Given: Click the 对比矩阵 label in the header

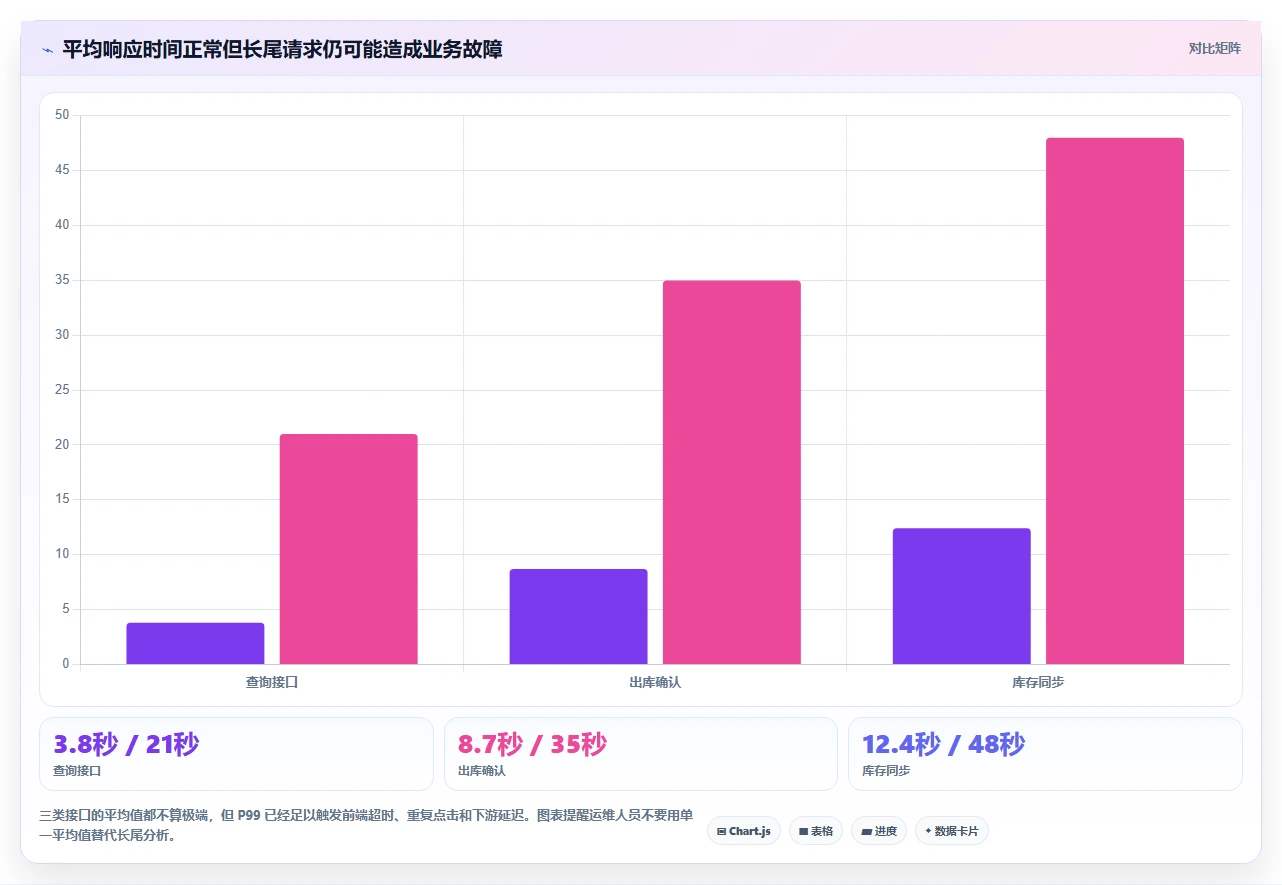Looking at the screenshot, I should (1214, 48).
